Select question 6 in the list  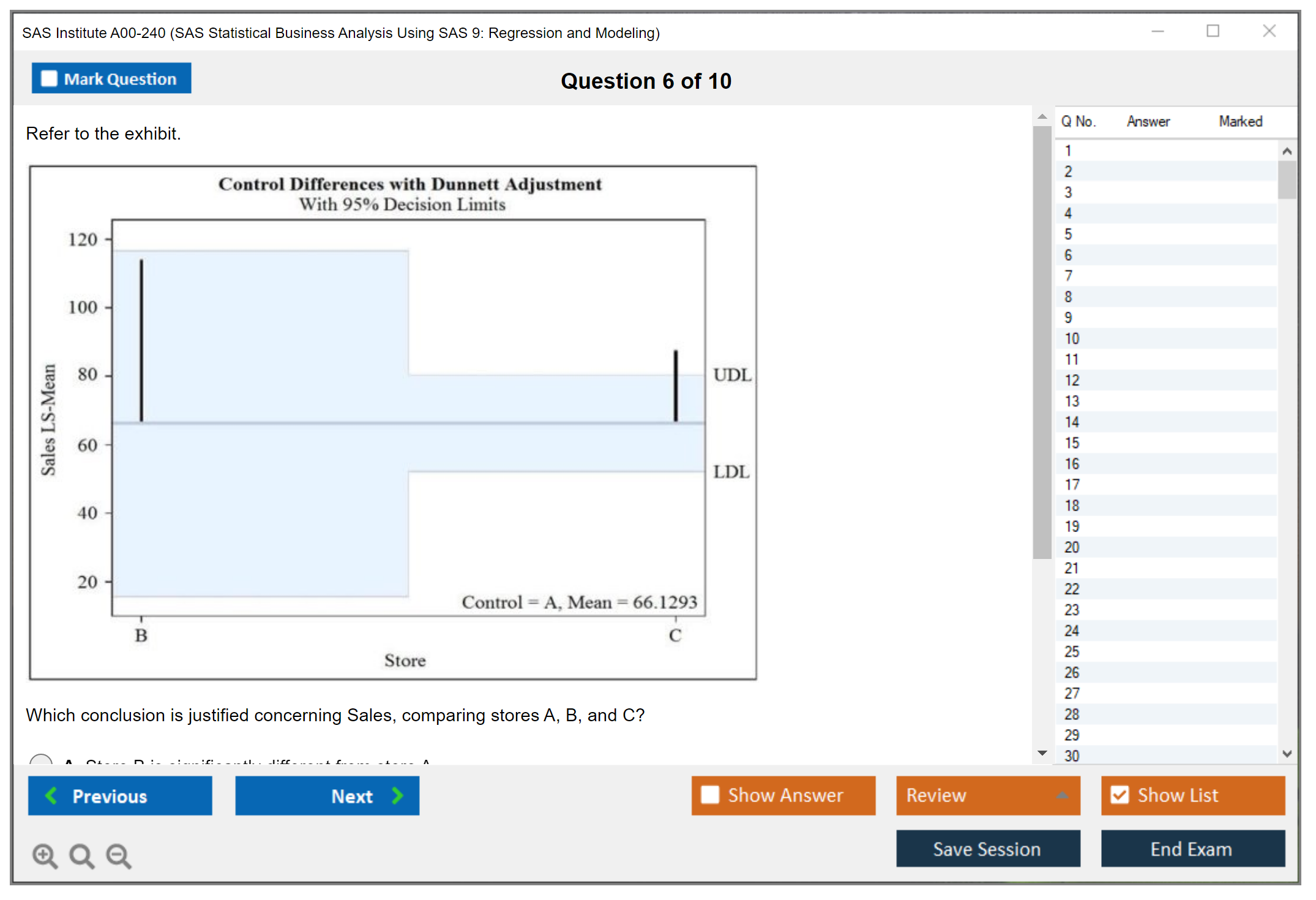(1068, 255)
